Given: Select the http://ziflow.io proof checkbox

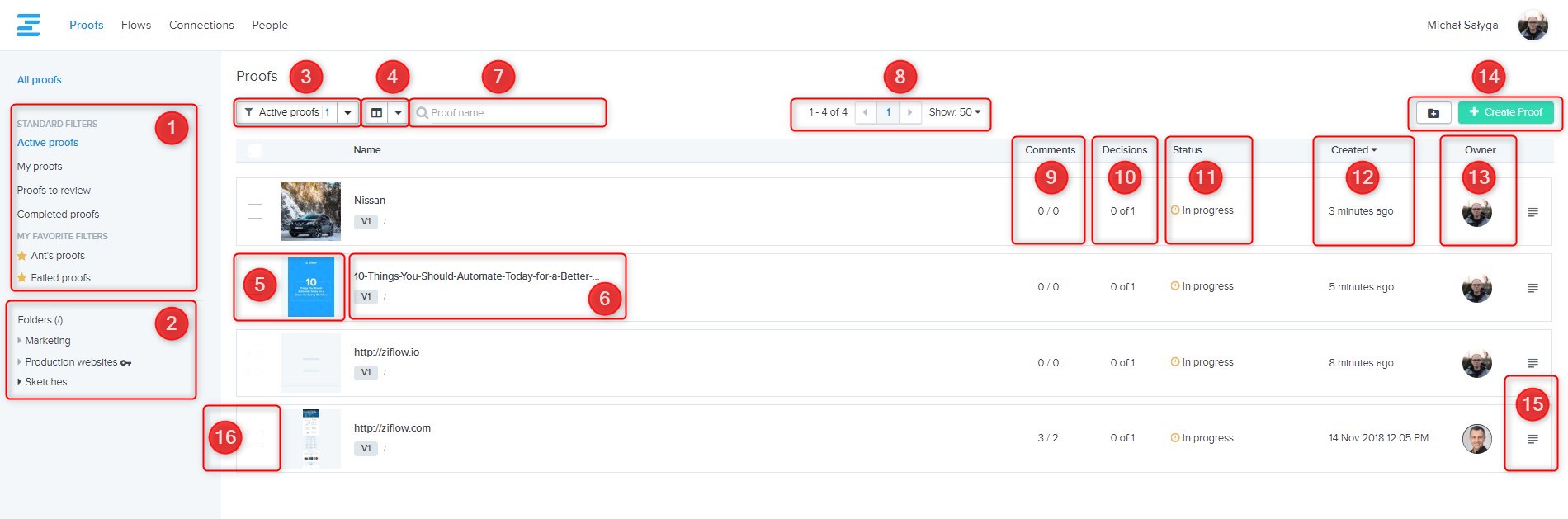Looking at the screenshot, I should pyautogui.click(x=255, y=363).
